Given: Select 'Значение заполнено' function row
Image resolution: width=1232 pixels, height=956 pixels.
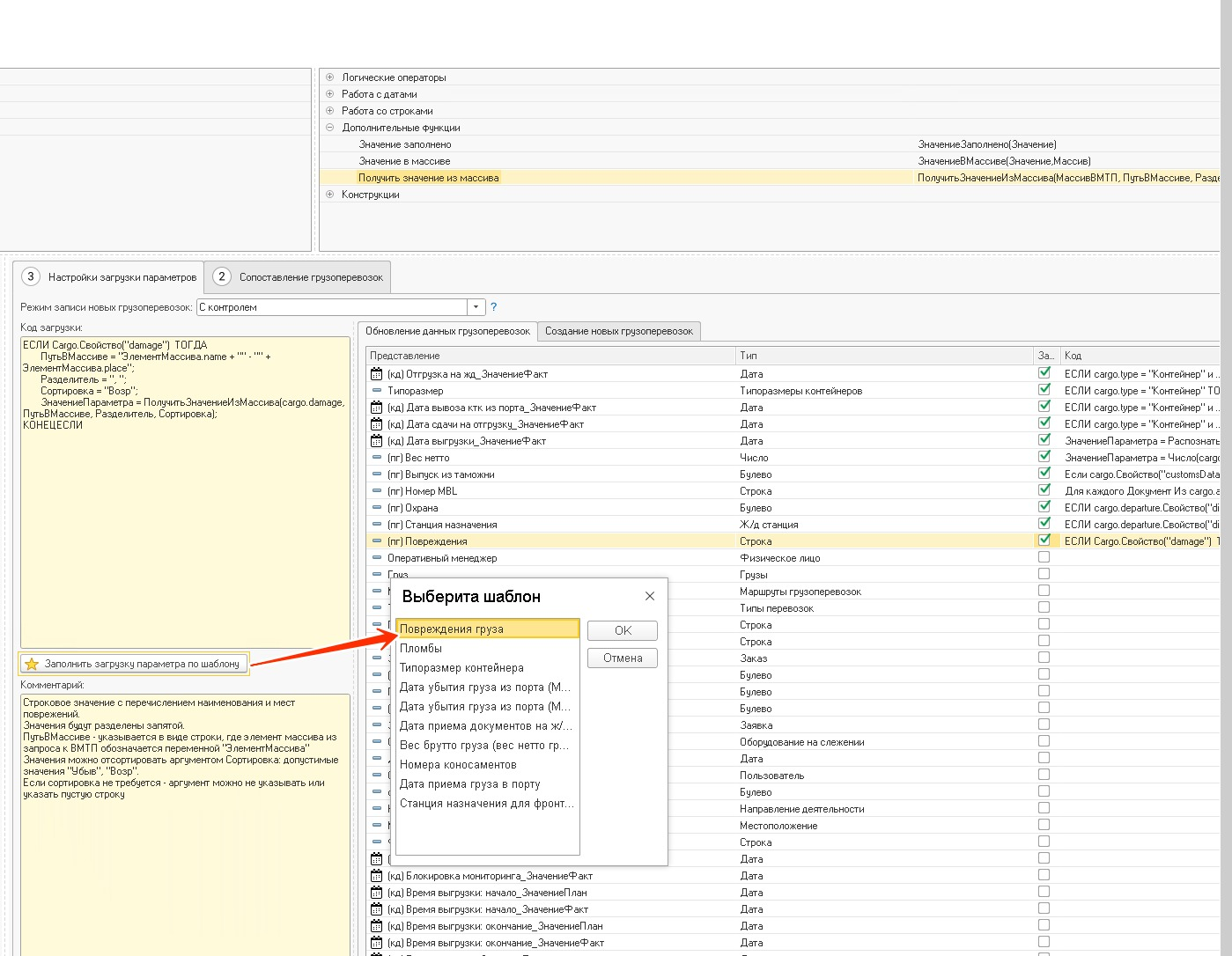Looking at the screenshot, I should (x=771, y=144).
